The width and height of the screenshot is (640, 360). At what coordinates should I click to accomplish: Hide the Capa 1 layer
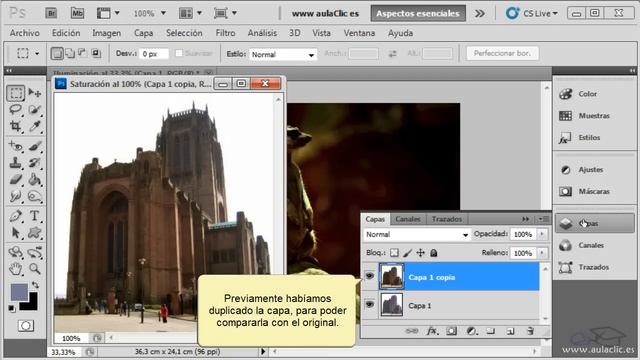(x=370, y=304)
